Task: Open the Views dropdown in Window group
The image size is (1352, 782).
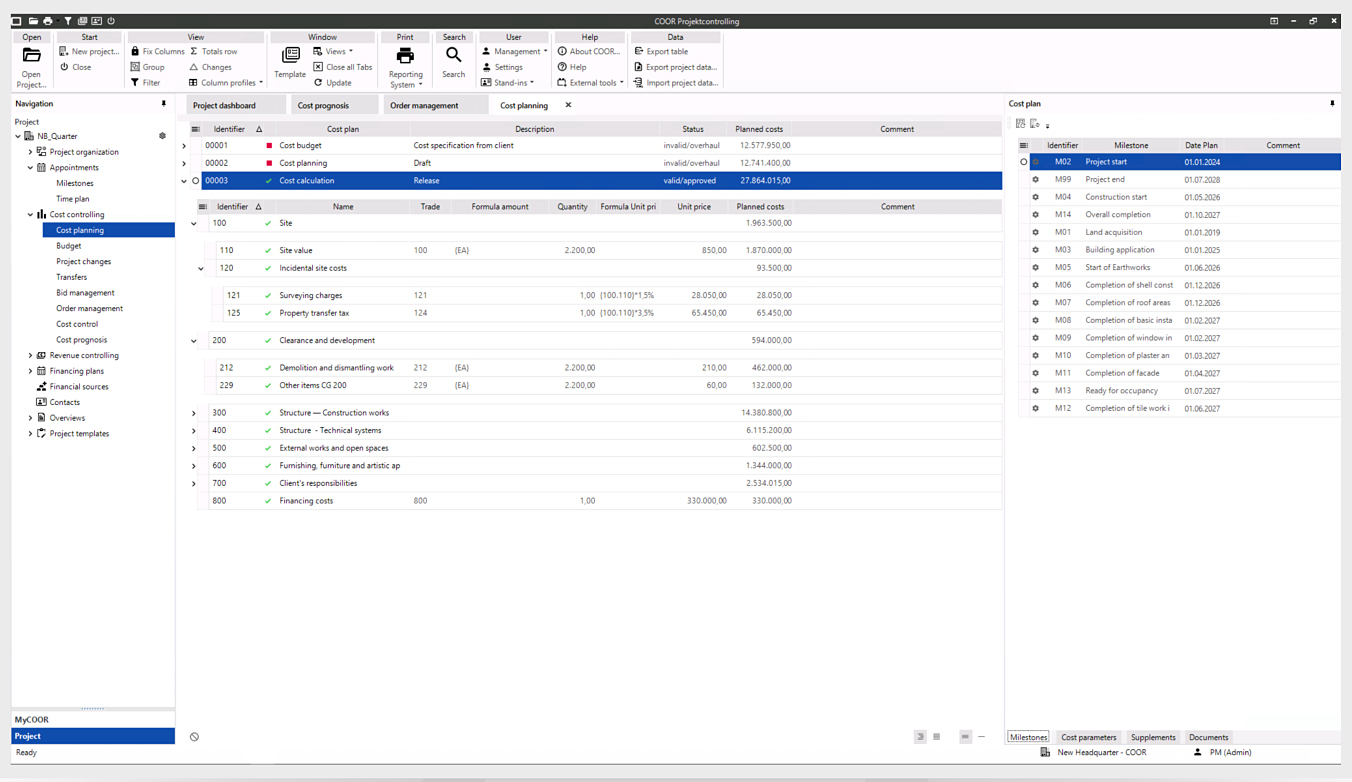Action: coord(335,51)
